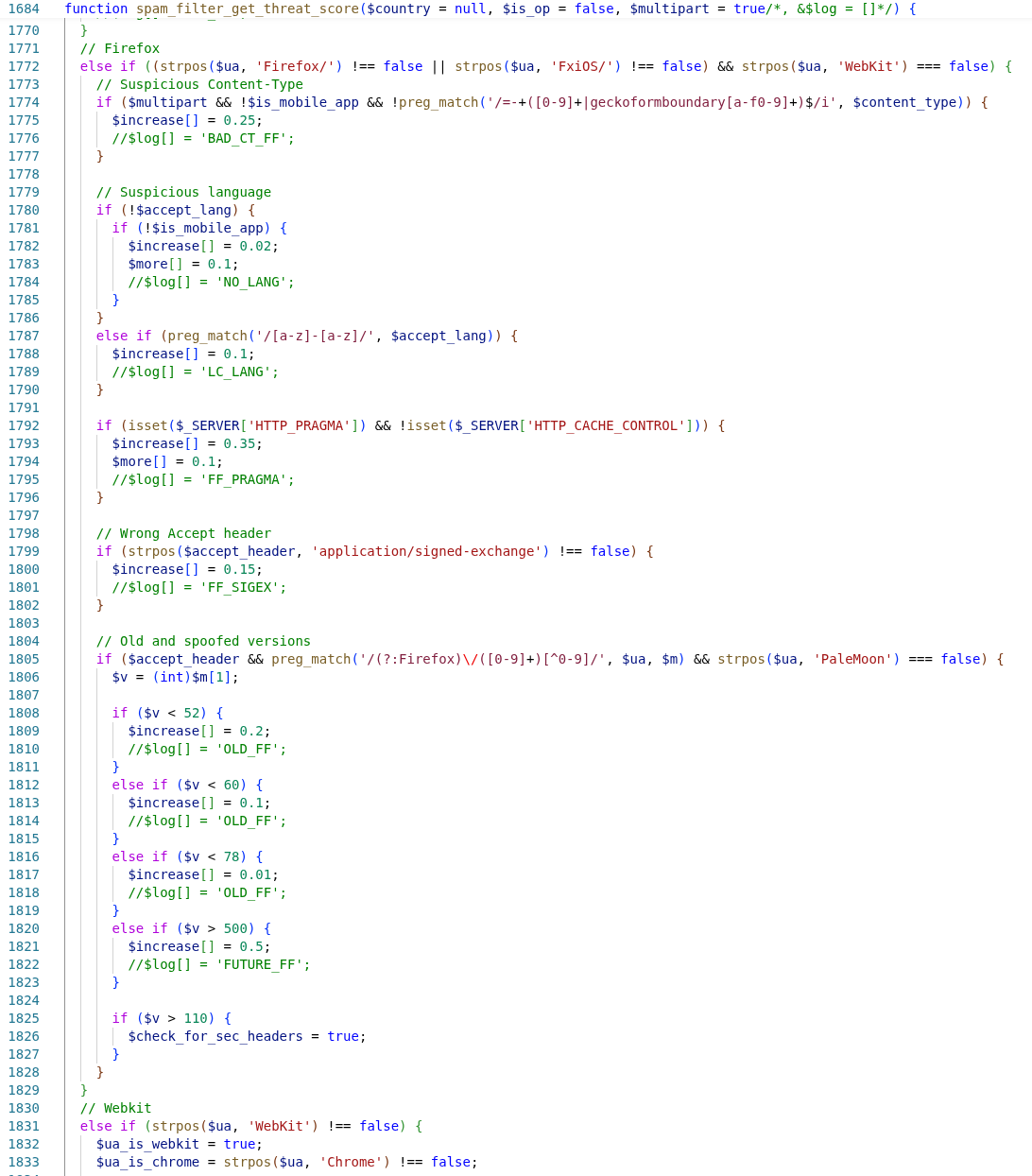Click '$more[] = 0.1;' on line 1794
This screenshot has height=1176, width=1032.
pyautogui.click(x=167, y=461)
